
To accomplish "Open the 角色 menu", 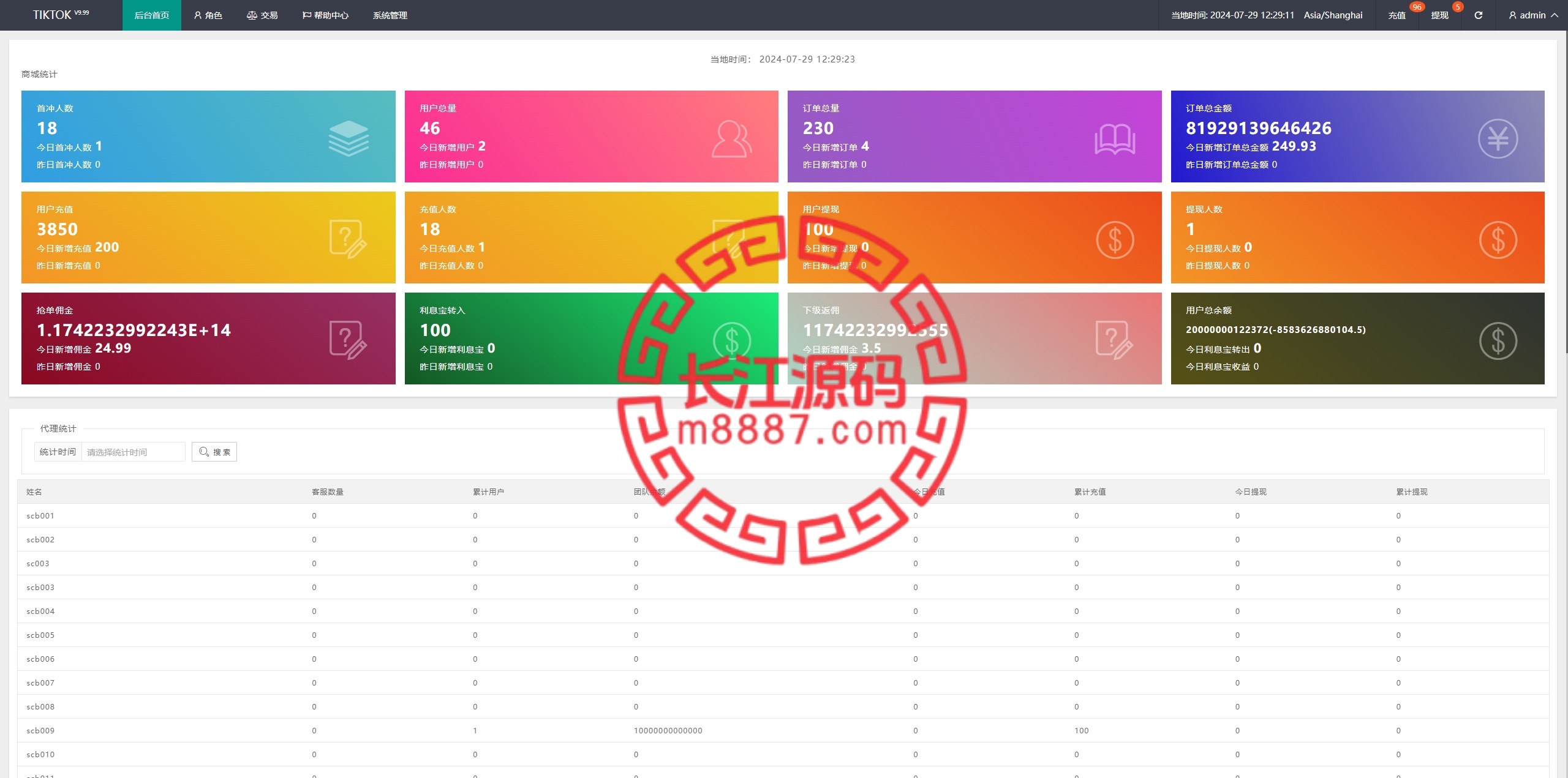I will [208, 15].
